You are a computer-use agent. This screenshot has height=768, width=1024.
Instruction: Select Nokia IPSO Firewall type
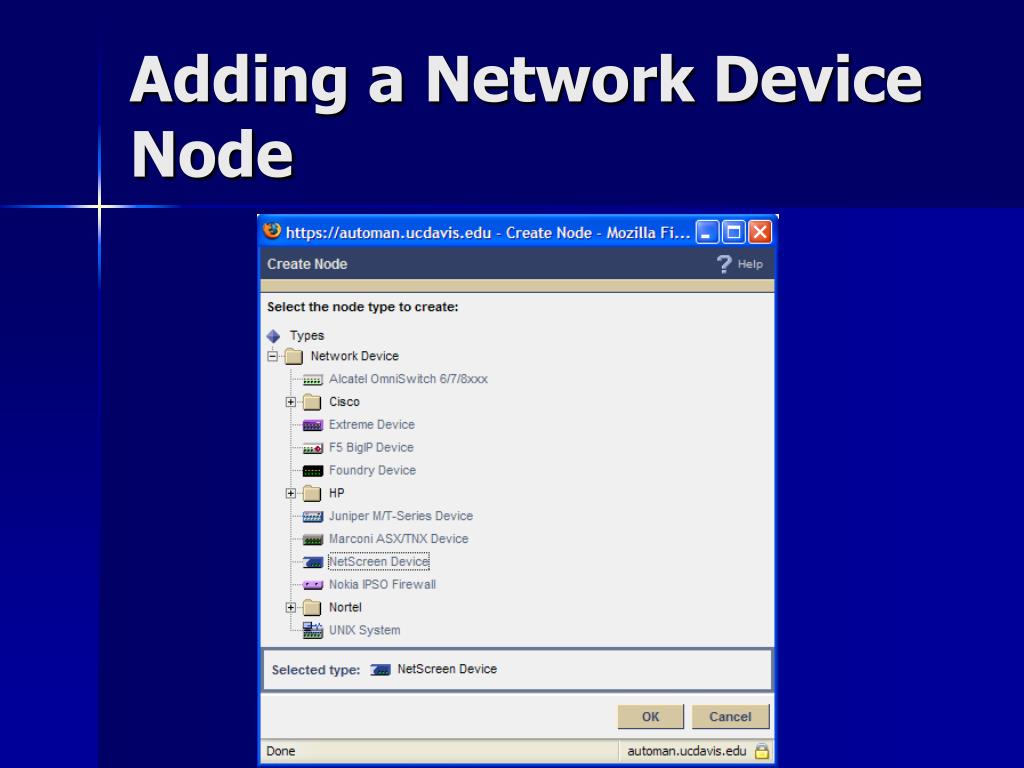[382, 584]
